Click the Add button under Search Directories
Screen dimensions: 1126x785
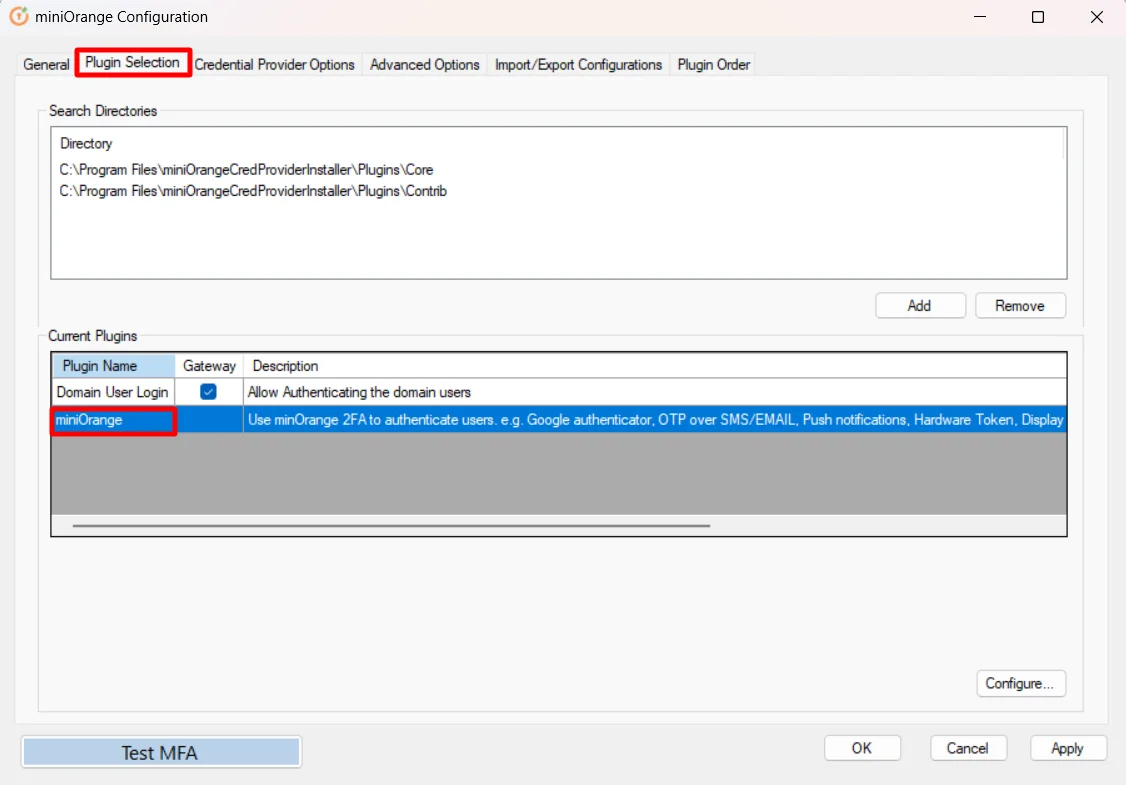click(920, 305)
